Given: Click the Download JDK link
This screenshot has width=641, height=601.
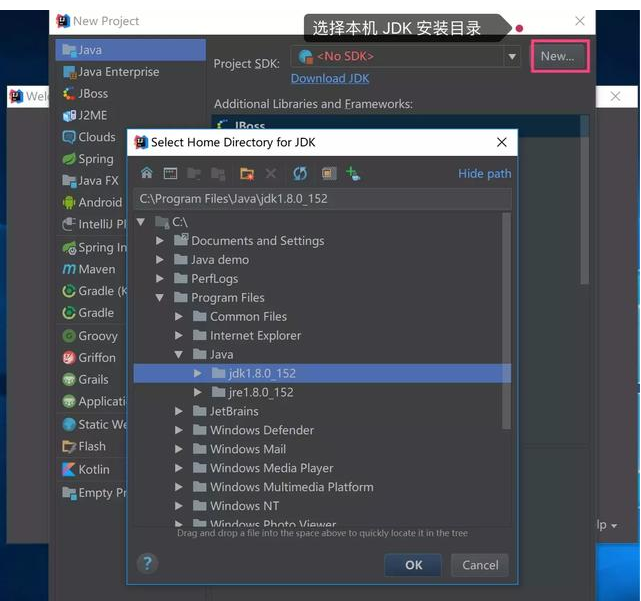Looking at the screenshot, I should 330,79.
